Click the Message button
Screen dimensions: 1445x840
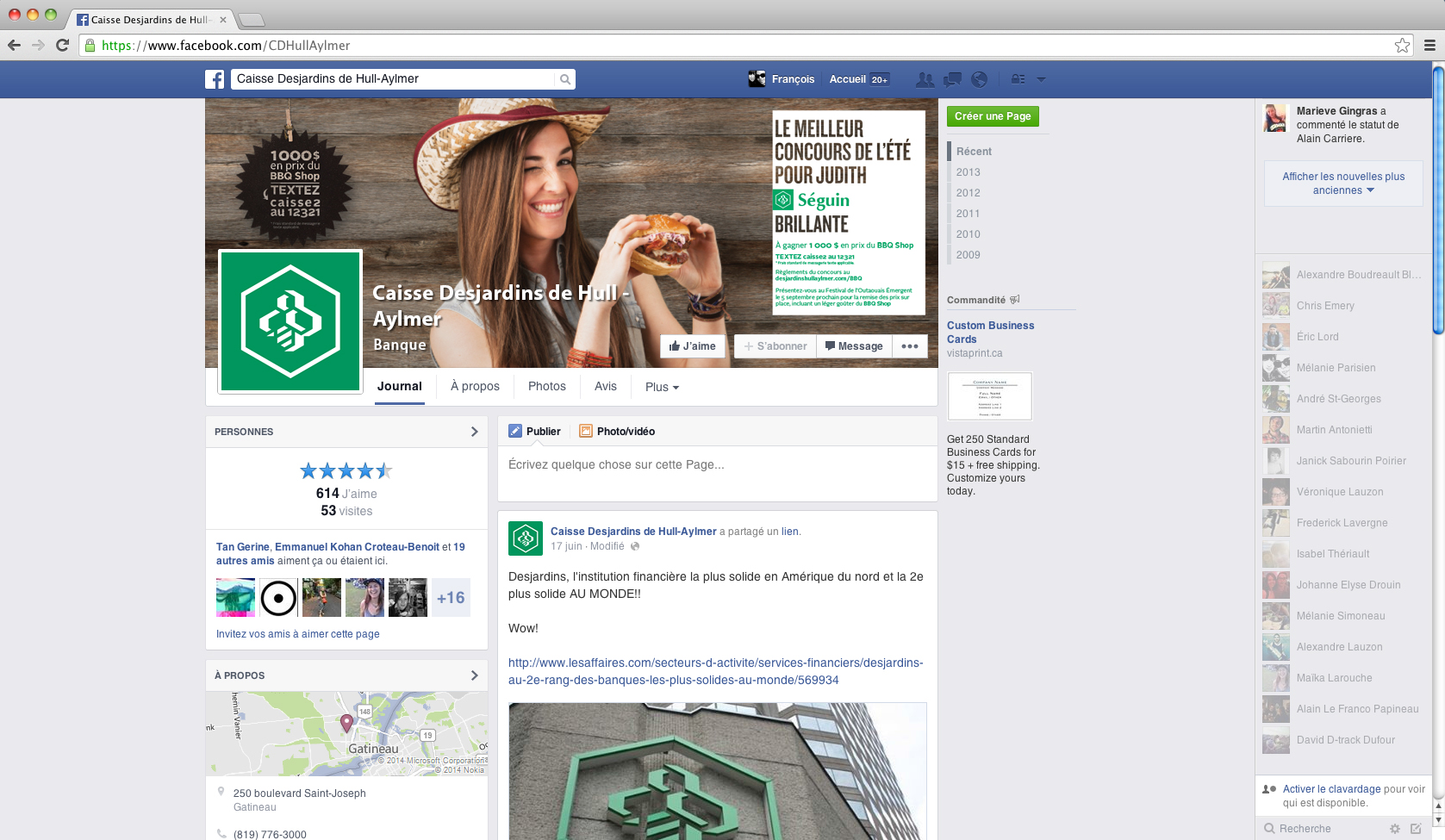coord(854,346)
